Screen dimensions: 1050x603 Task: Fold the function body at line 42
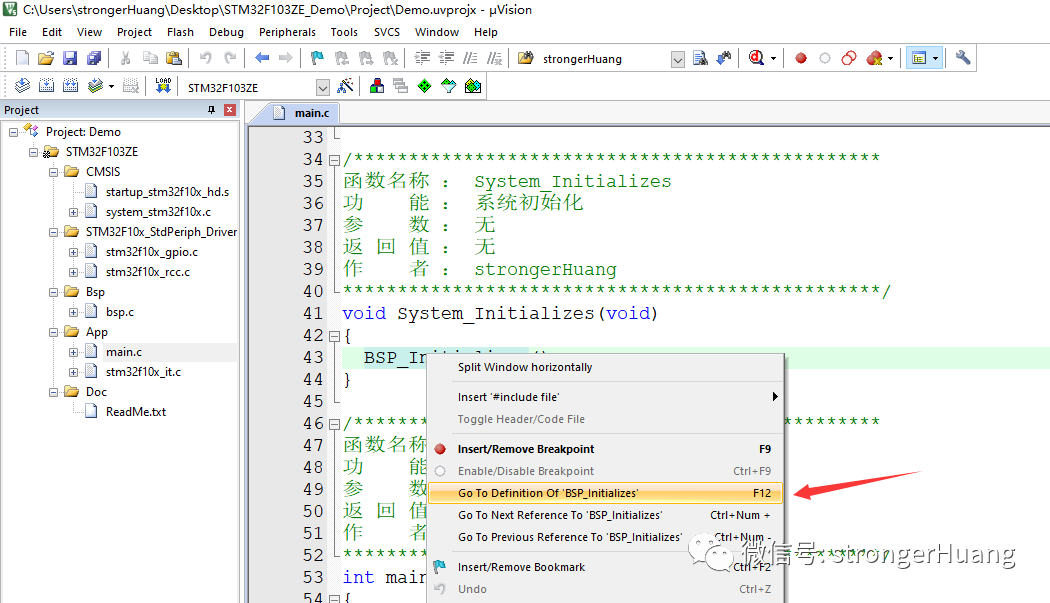(335, 336)
